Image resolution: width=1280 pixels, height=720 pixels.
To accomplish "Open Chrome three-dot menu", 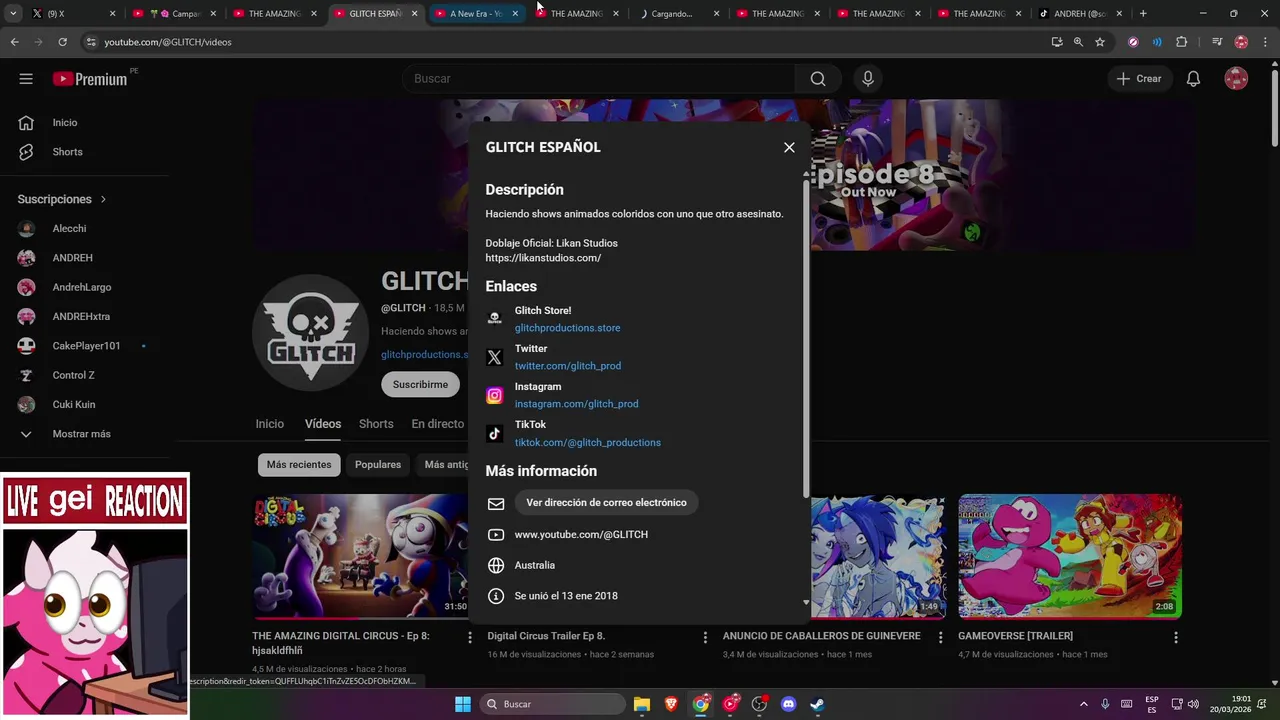I will (1265, 42).
